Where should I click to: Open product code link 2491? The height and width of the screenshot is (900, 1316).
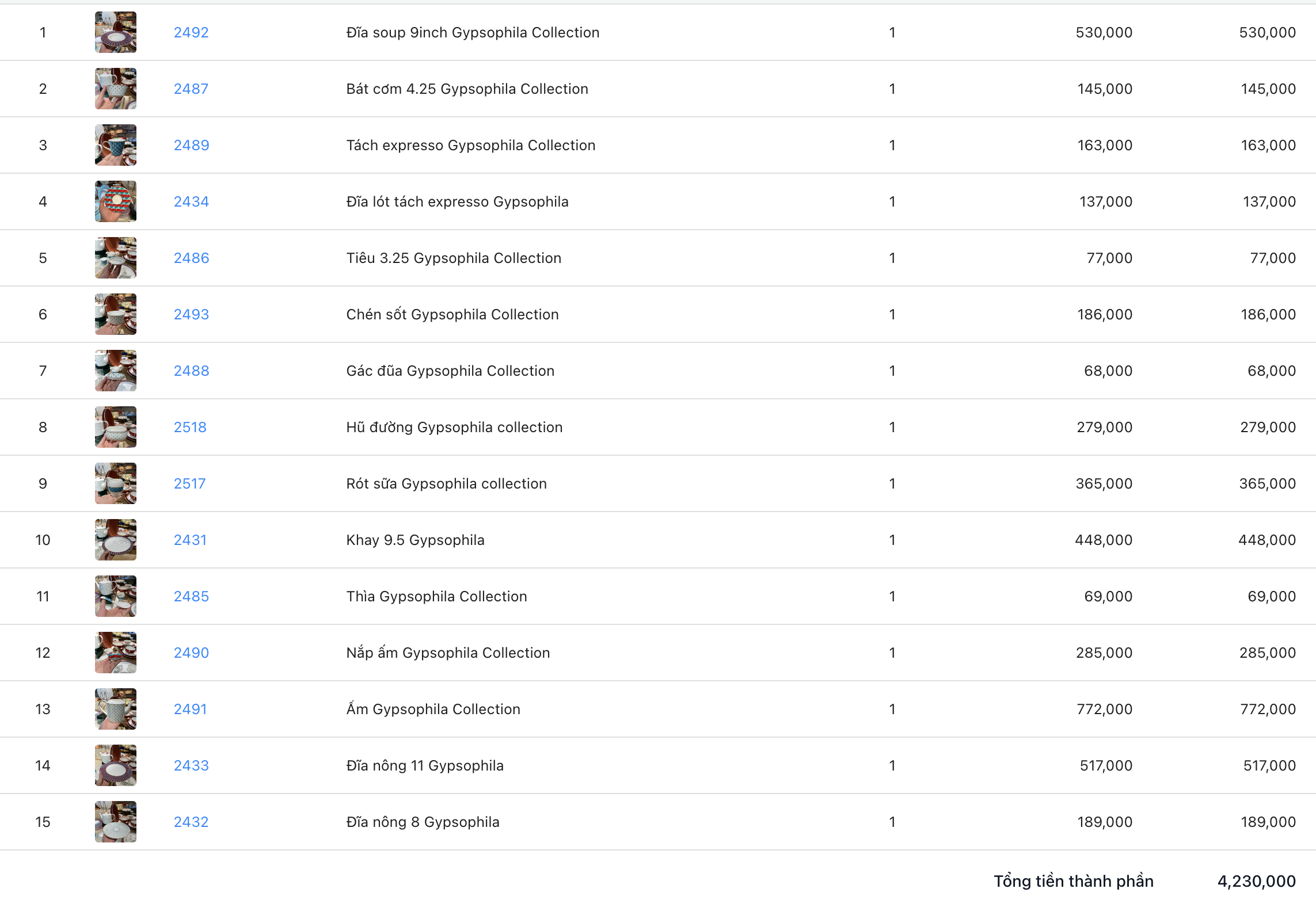coord(190,710)
